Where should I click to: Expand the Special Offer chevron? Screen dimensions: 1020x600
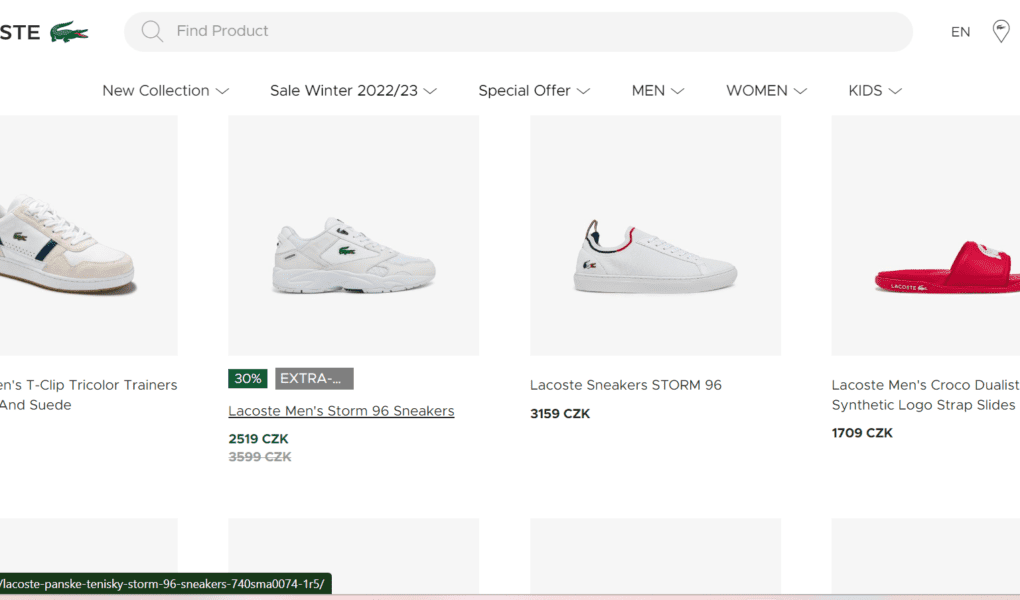pos(584,91)
